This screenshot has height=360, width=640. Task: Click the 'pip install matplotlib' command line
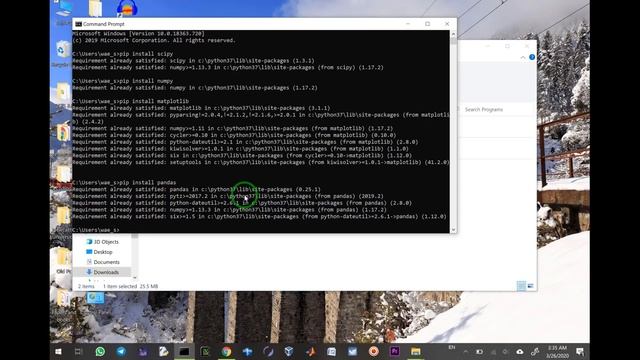coord(154,101)
